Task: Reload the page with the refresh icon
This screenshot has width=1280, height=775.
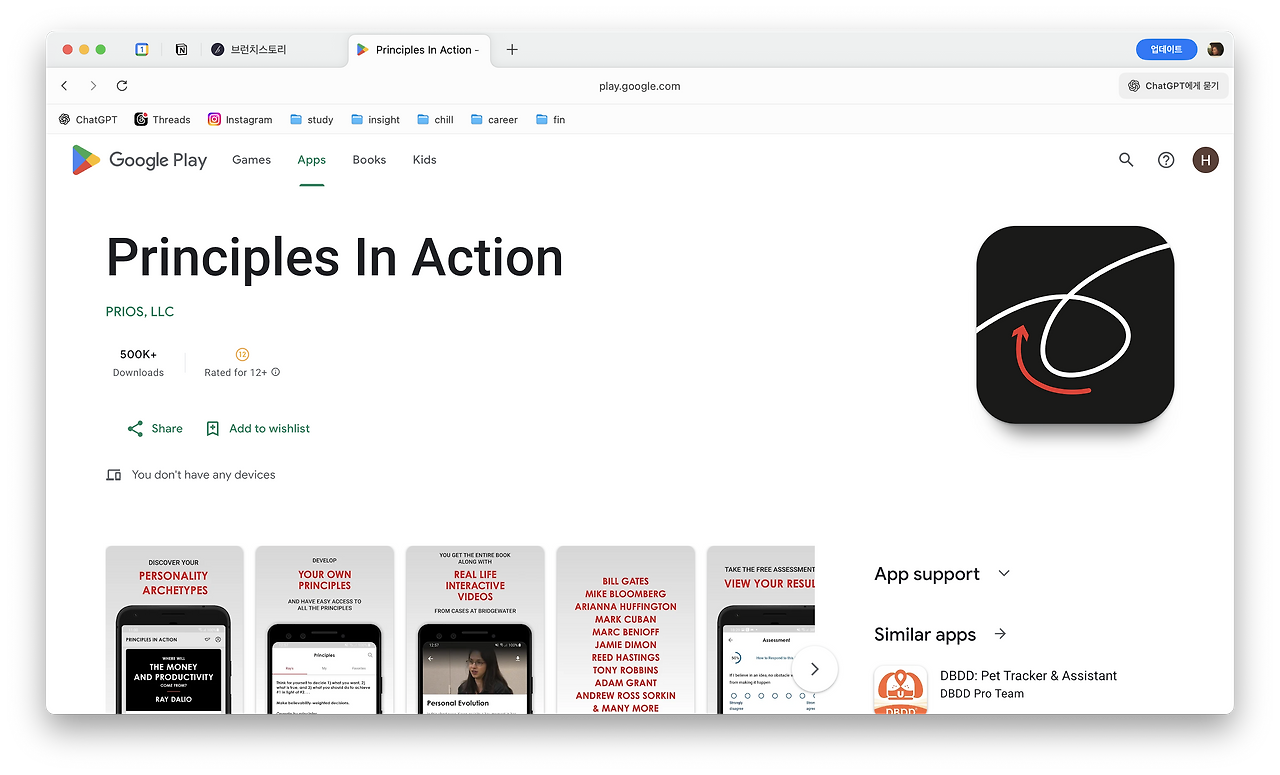Action: [x=122, y=86]
